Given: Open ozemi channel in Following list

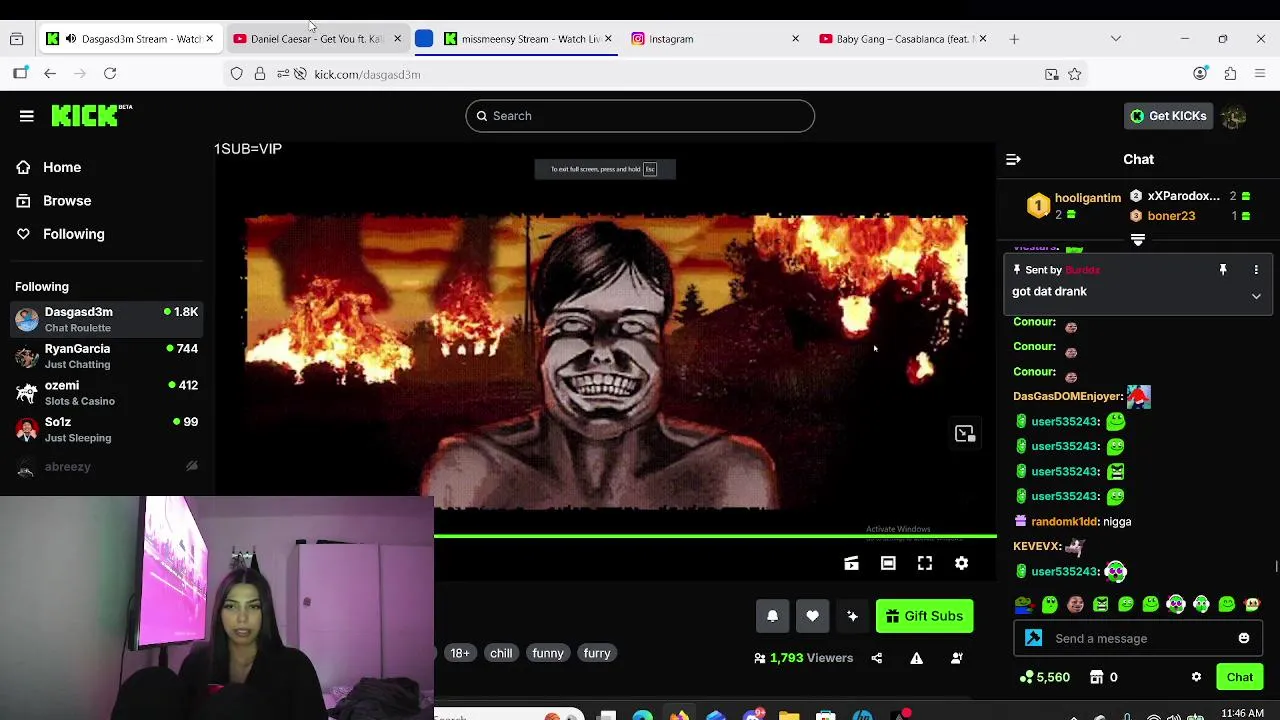Looking at the screenshot, I should tap(107, 393).
